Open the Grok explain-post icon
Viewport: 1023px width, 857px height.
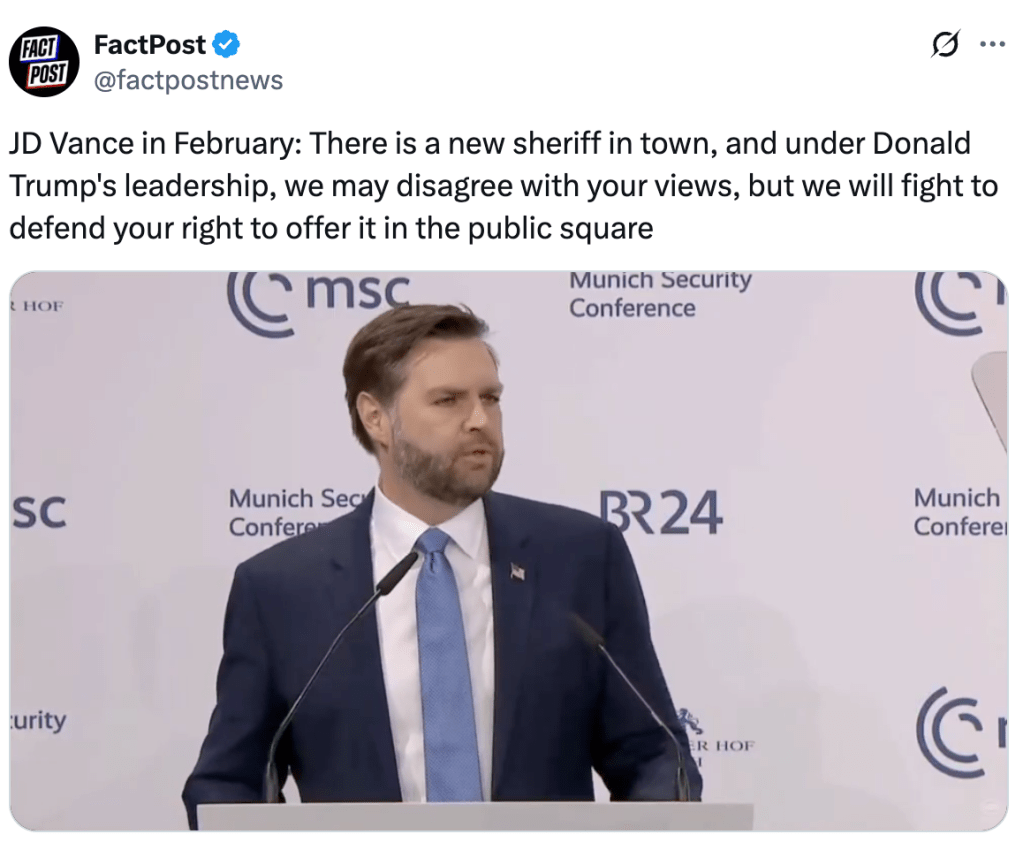pos(944,46)
